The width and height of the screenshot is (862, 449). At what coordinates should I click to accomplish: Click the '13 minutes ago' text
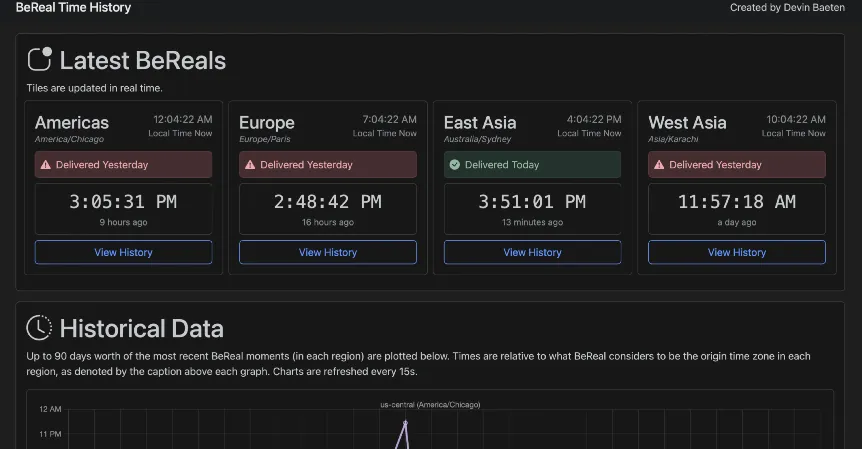[x=532, y=222]
